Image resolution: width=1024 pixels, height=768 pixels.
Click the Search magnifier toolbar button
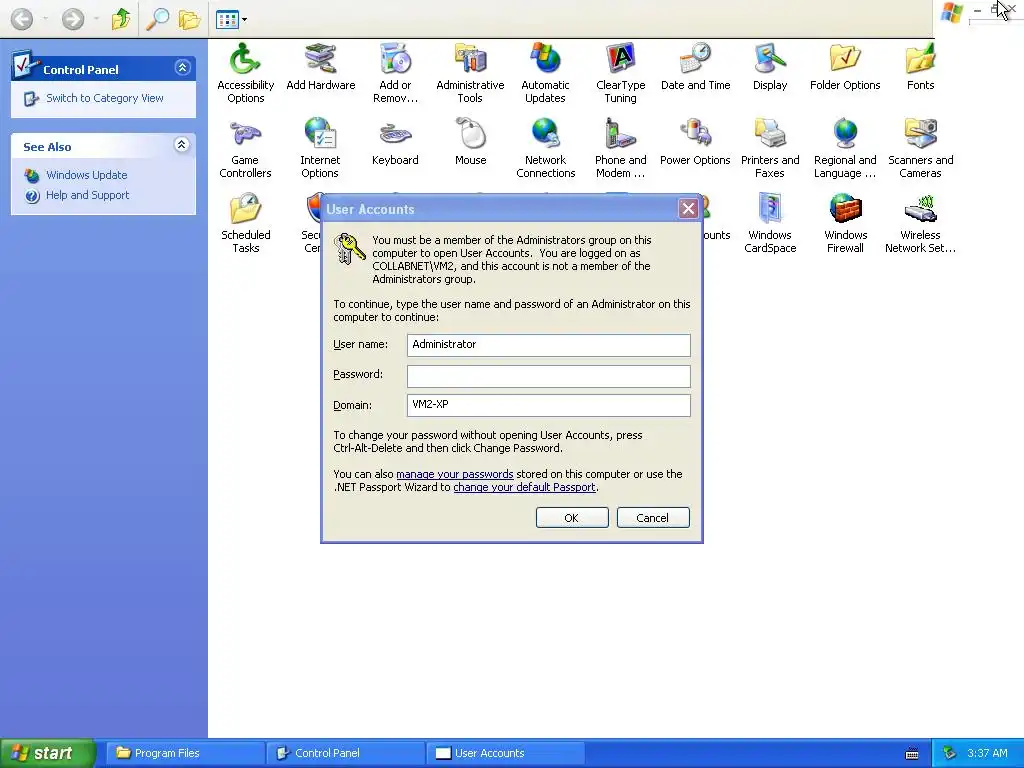(157, 19)
